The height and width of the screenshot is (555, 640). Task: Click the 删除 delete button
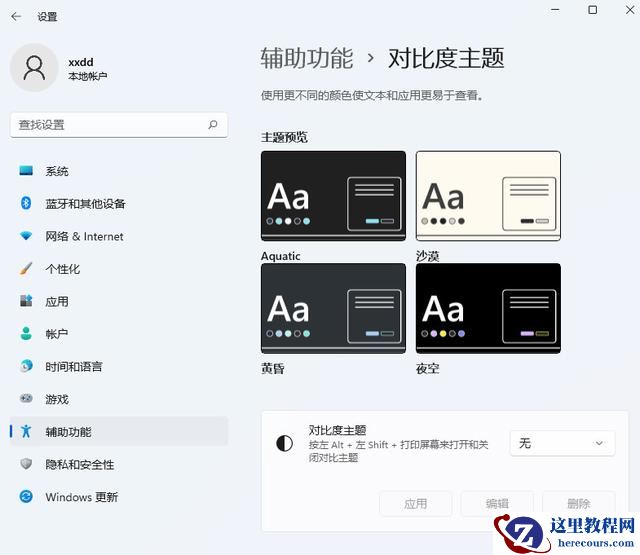[x=579, y=504]
